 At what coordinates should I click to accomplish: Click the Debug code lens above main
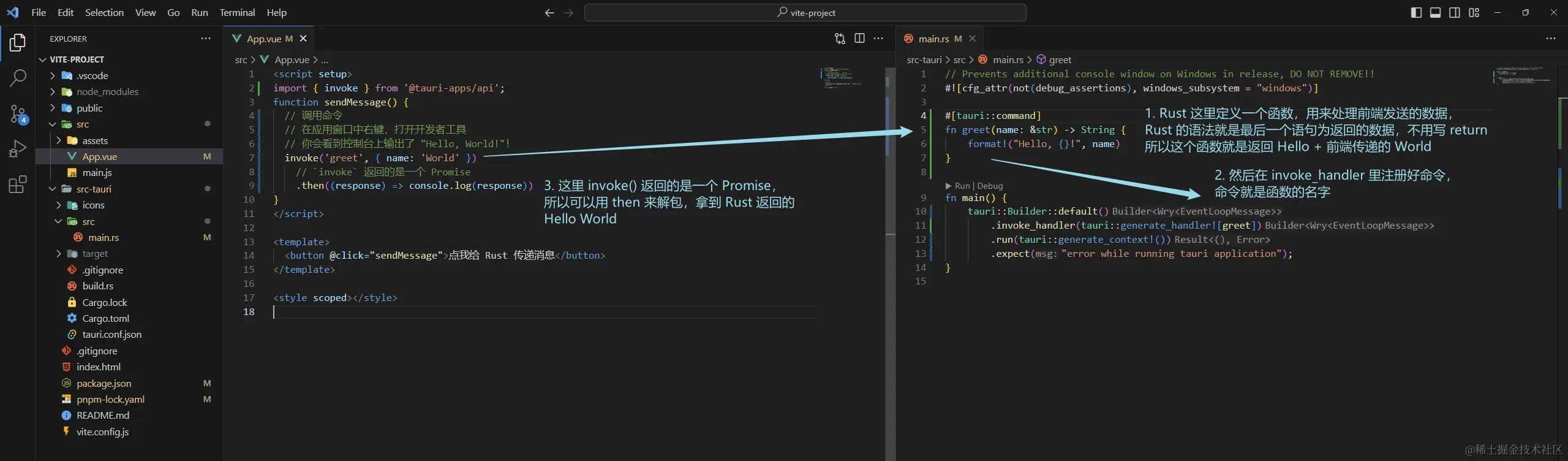tap(990, 186)
